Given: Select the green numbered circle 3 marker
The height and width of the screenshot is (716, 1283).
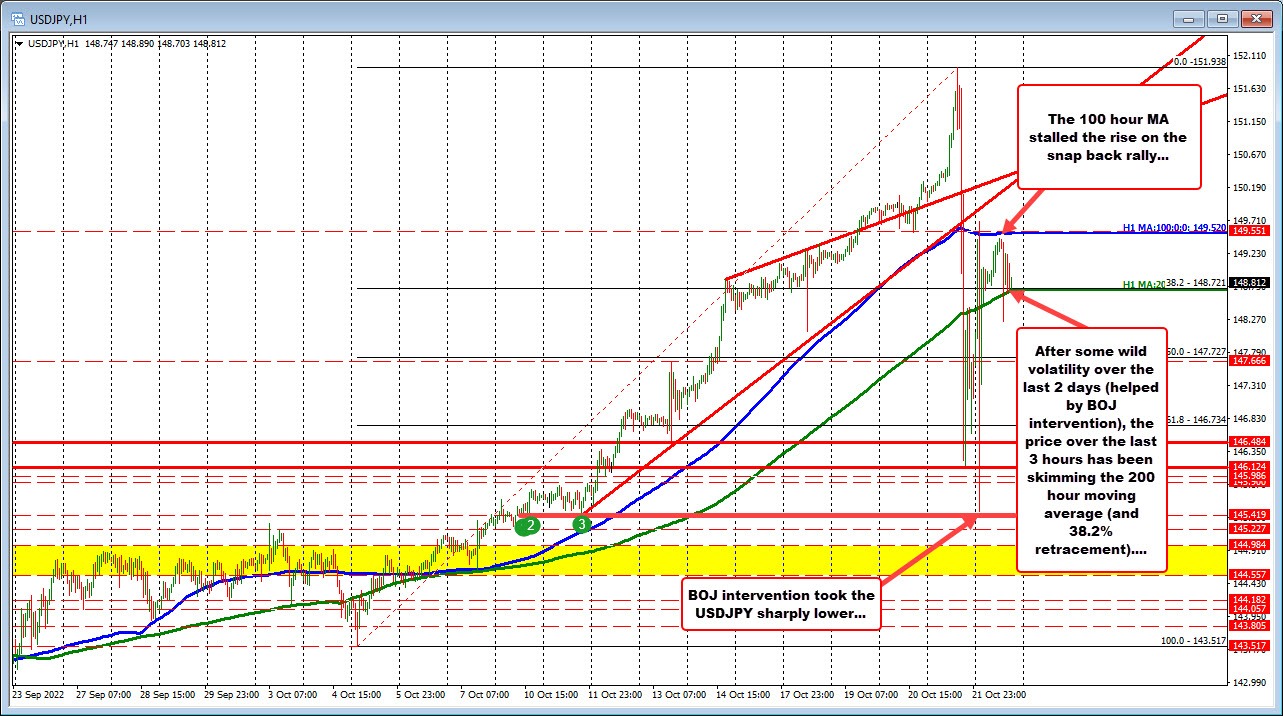Looking at the screenshot, I should (581, 523).
